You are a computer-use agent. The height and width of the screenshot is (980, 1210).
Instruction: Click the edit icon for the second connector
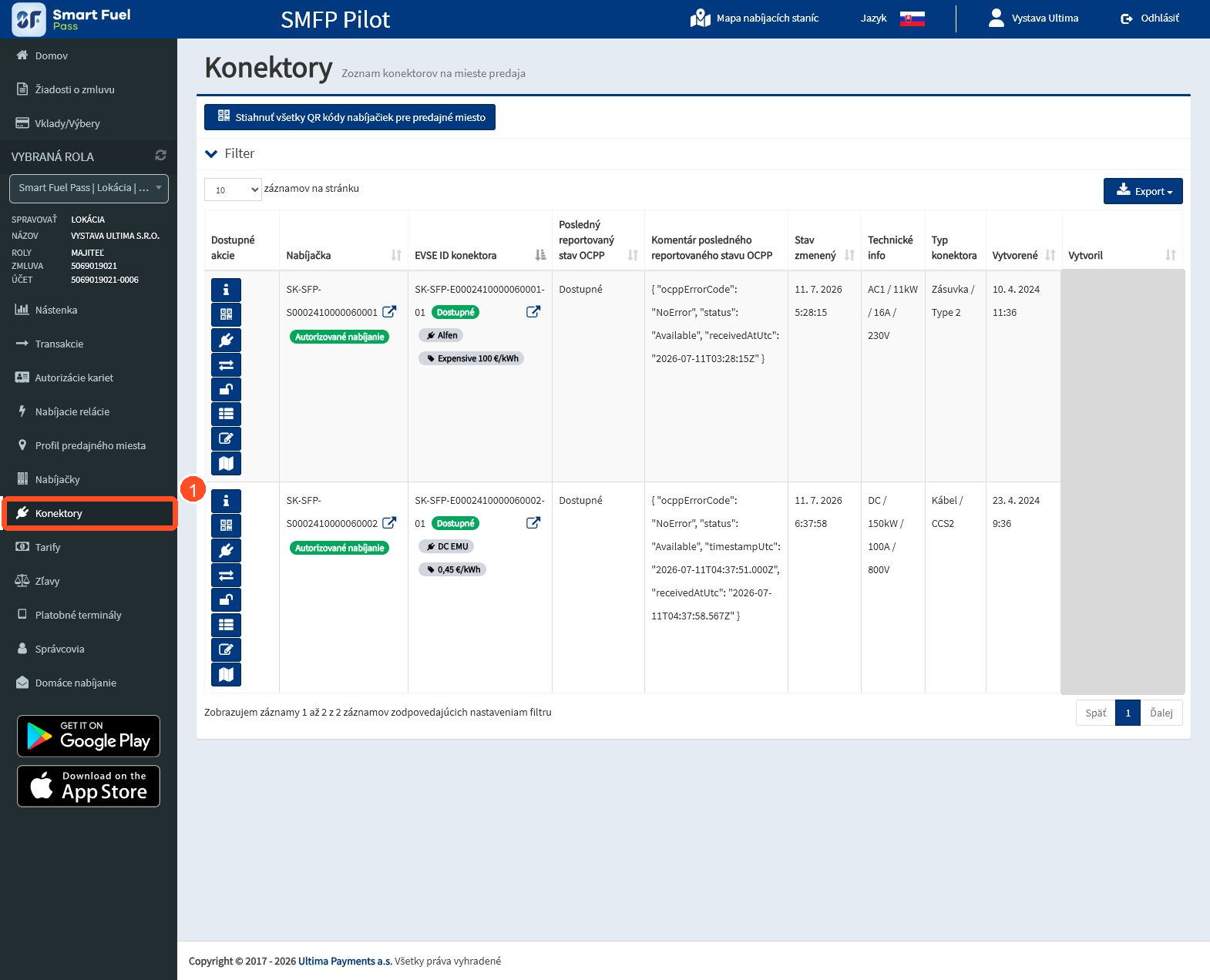[x=226, y=649]
